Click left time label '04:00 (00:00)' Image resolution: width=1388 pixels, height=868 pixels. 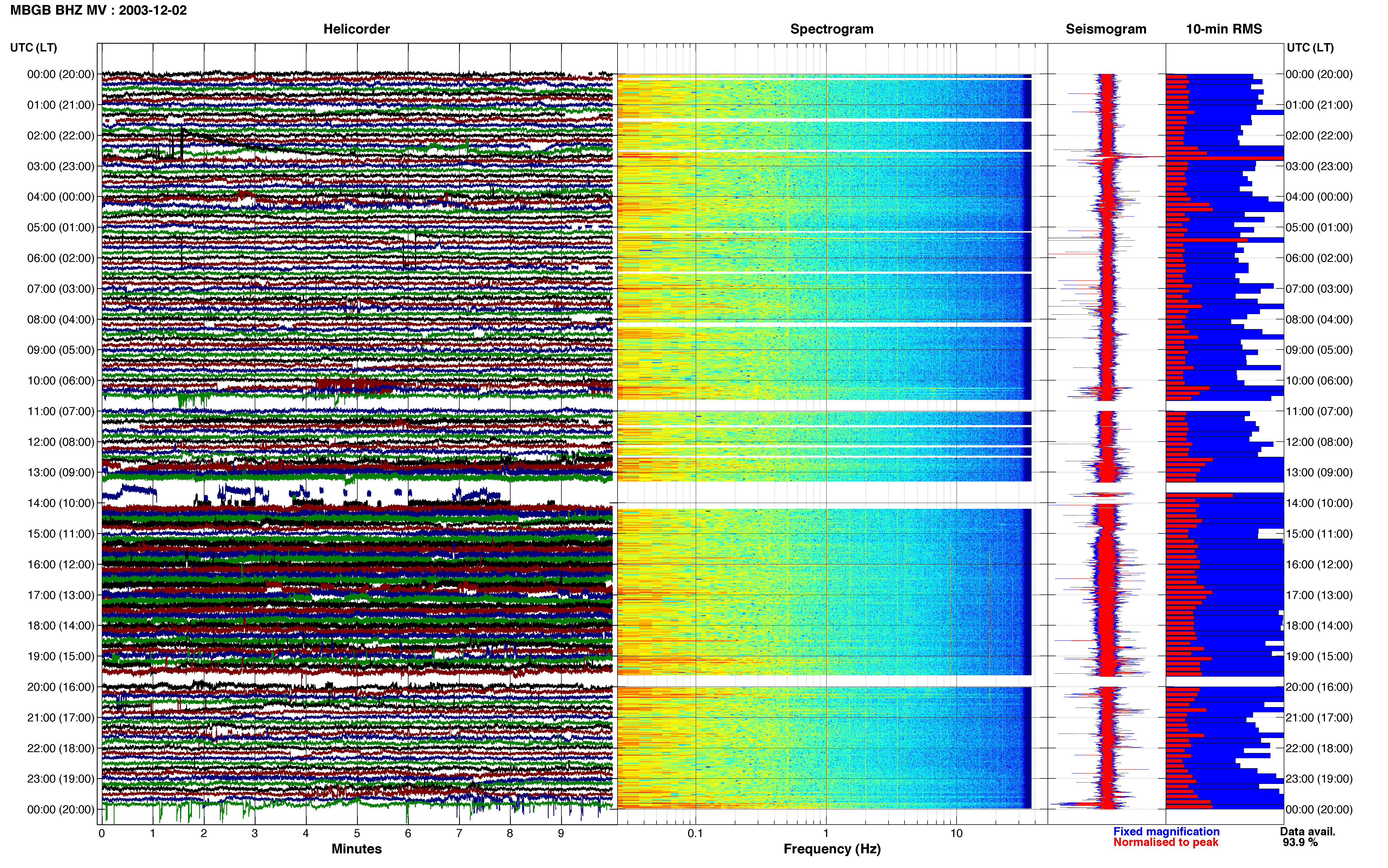pyautogui.click(x=61, y=197)
